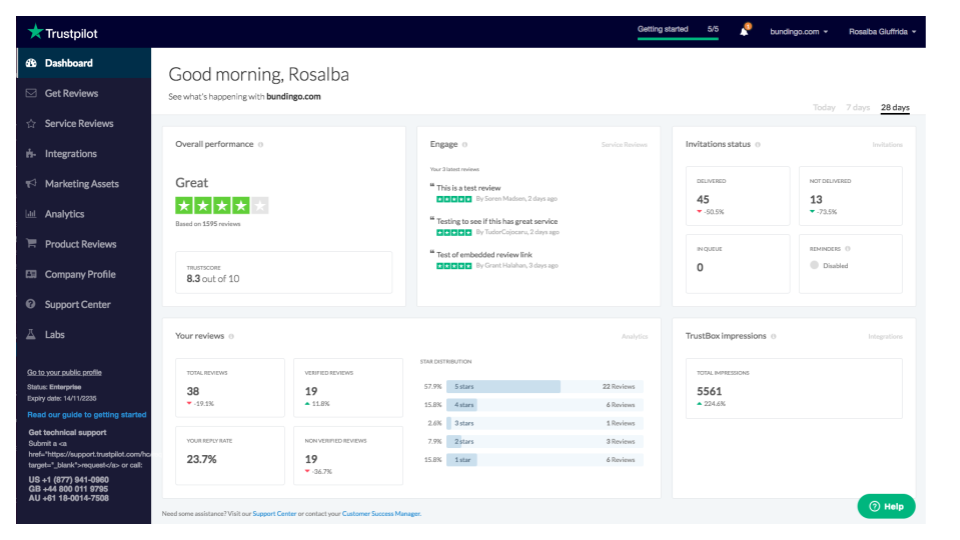
Task: Click the 3 stars distribution bar
Action: pos(544,423)
